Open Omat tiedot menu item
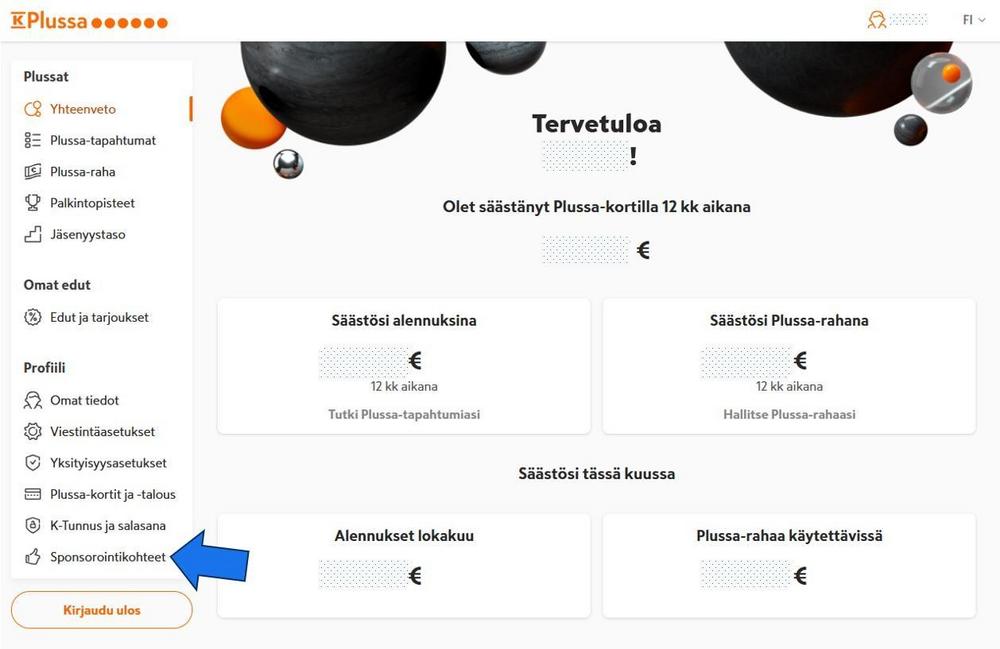The height and width of the screenshot is (649, 1000). [x=84, y=400]
